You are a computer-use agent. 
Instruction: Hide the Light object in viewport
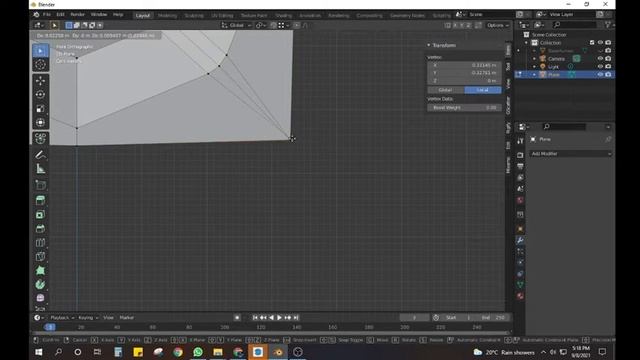600,67
